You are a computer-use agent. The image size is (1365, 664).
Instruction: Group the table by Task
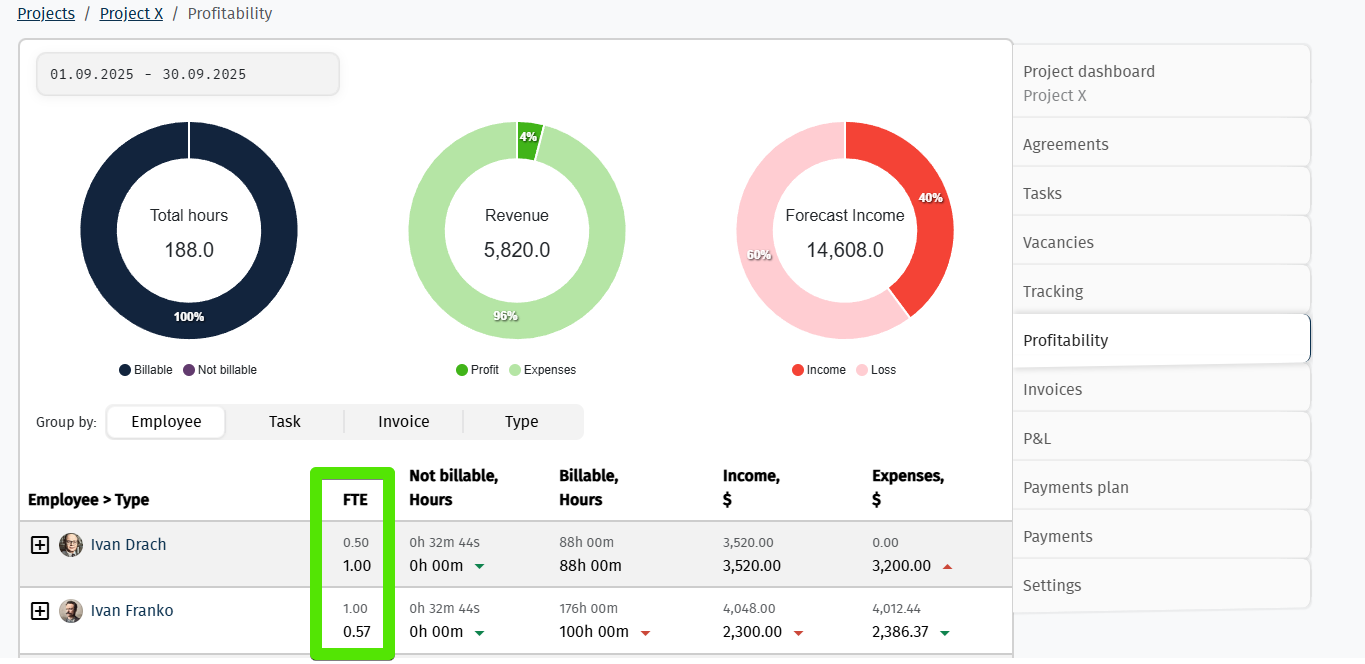pyautogui.click(x=285, y=422)
